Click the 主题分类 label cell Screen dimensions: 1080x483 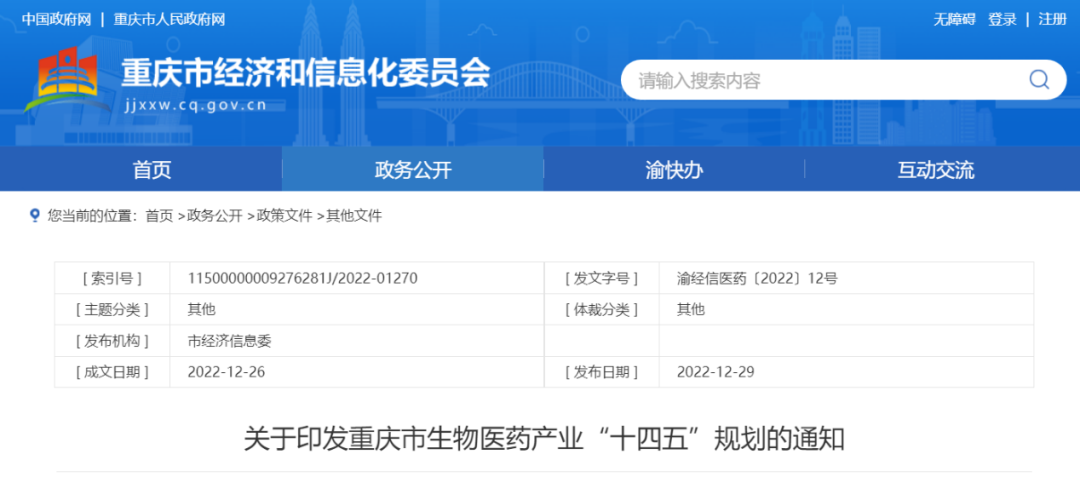tap(112, 310)
